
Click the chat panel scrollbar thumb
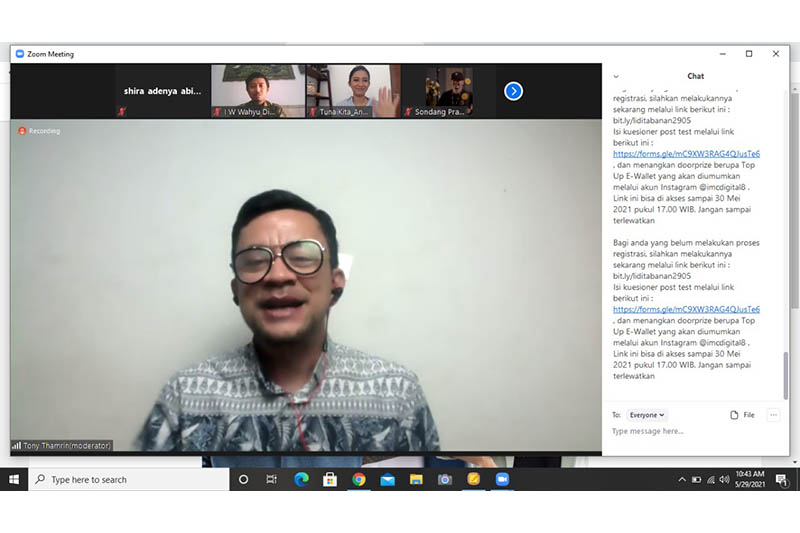pyautogui.click(x=786, y=376)
